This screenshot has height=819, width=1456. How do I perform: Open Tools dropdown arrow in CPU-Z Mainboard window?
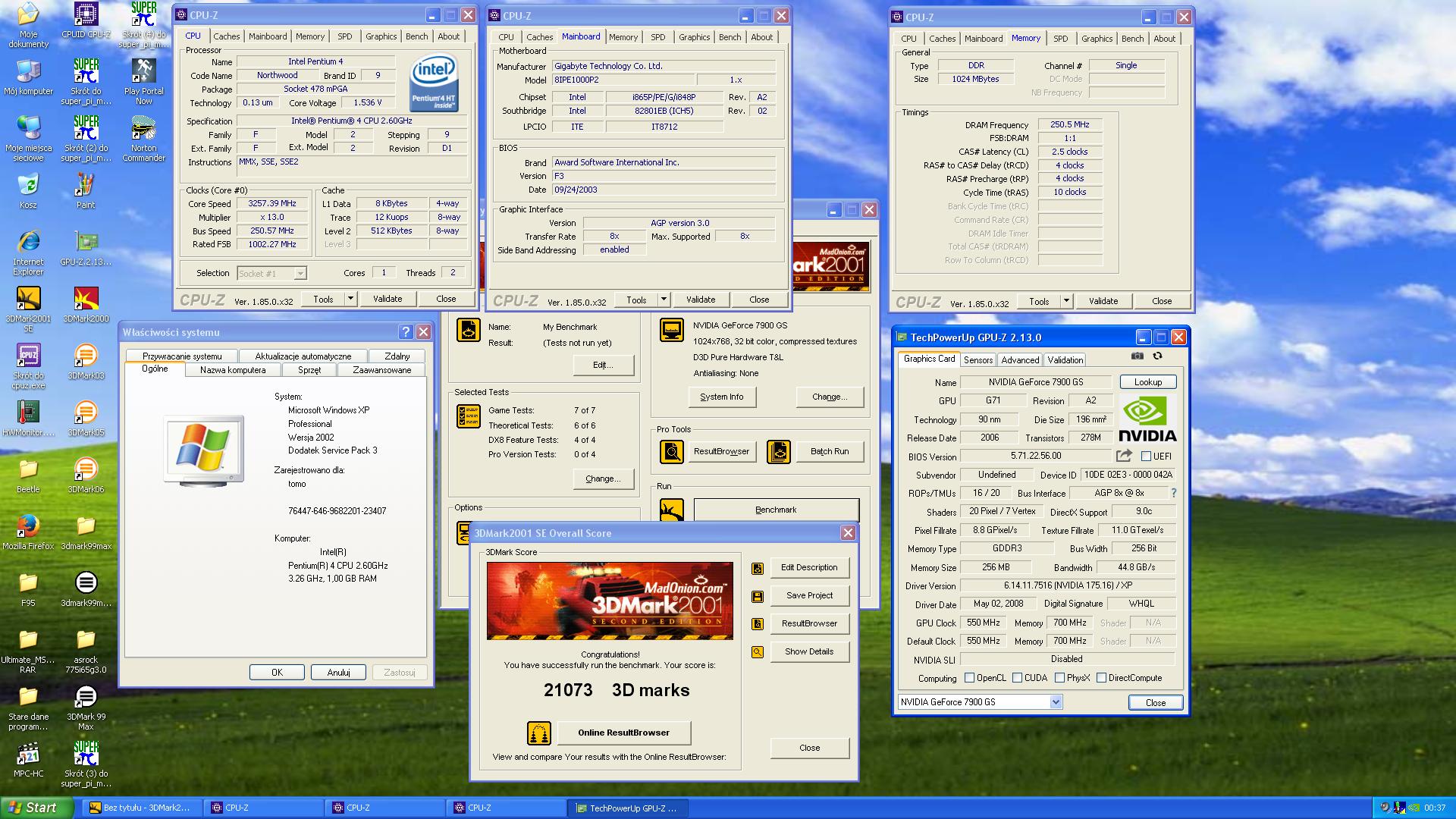(x=664, y=300)
